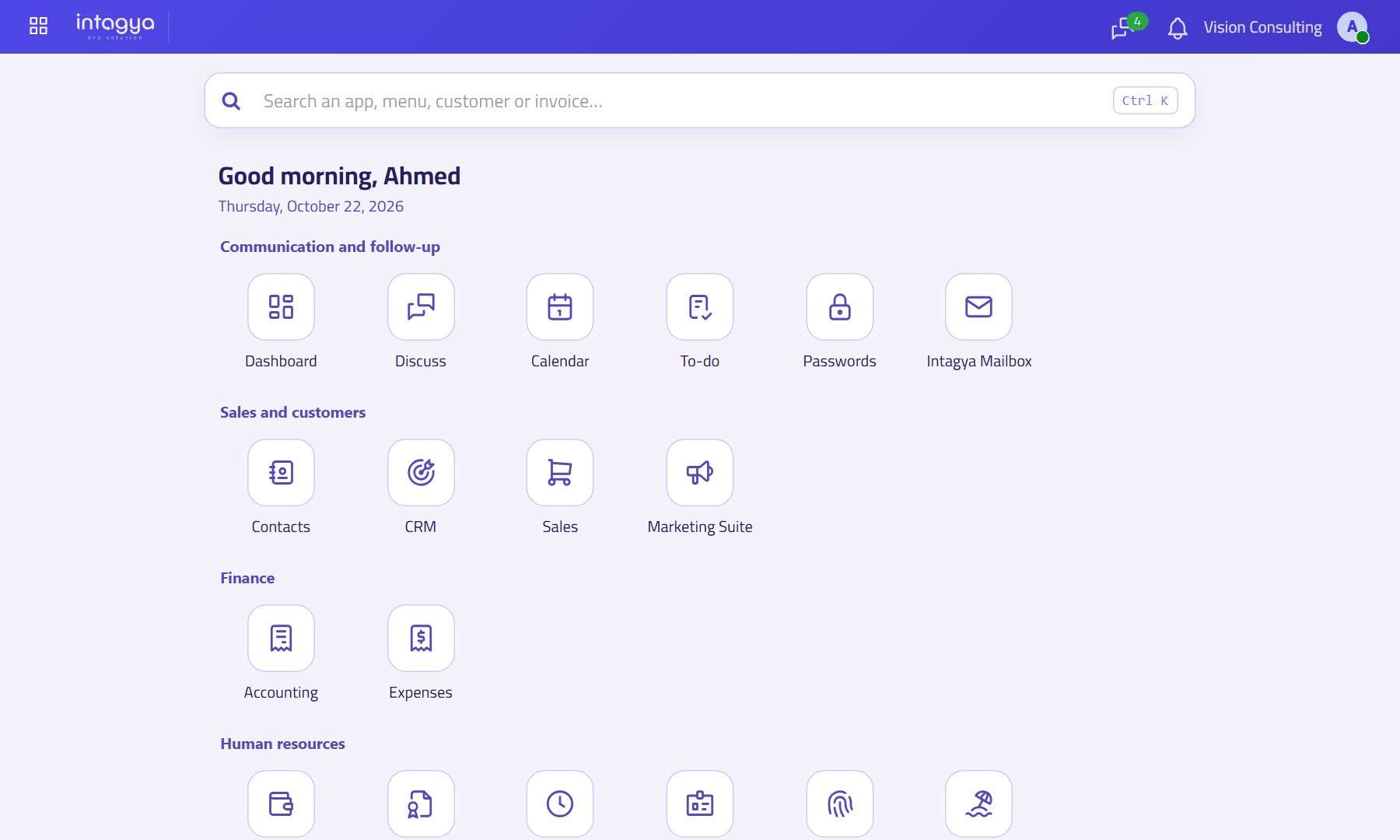The image size is (1400, 840).
Task: Click the "Good morning, Ahmed" greeting
Action: (339, 177)
